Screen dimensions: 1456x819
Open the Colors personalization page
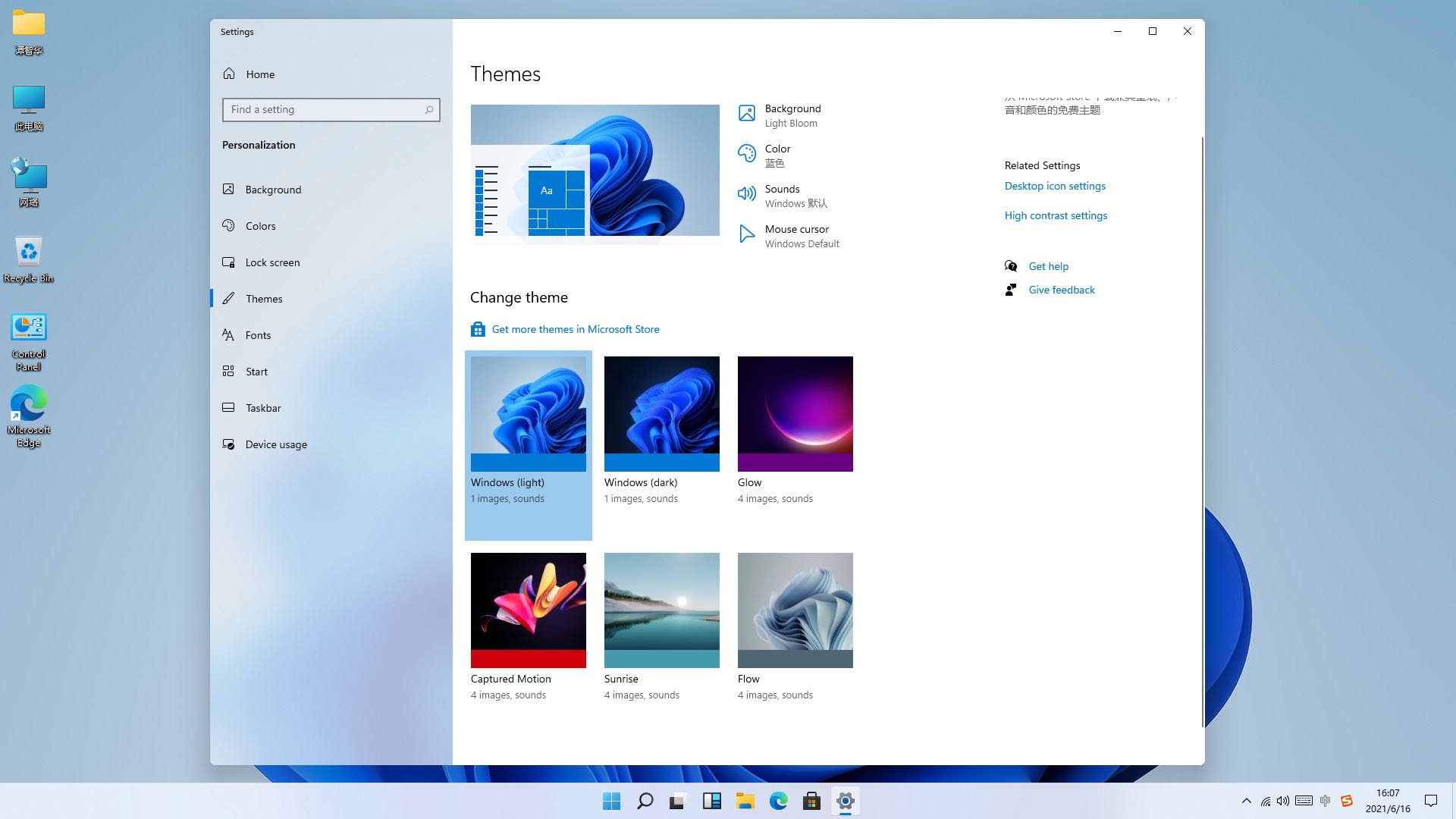click(x=260, y=226)
